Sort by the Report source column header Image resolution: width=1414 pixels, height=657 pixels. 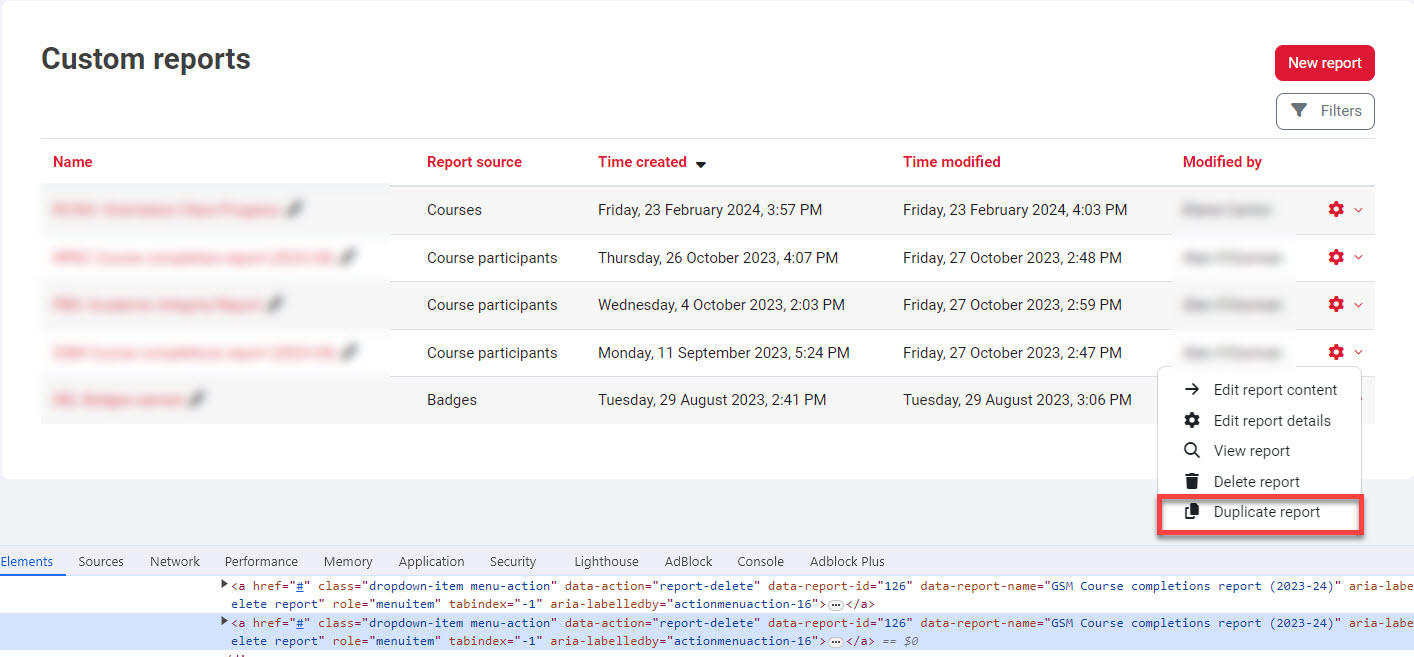474,162
